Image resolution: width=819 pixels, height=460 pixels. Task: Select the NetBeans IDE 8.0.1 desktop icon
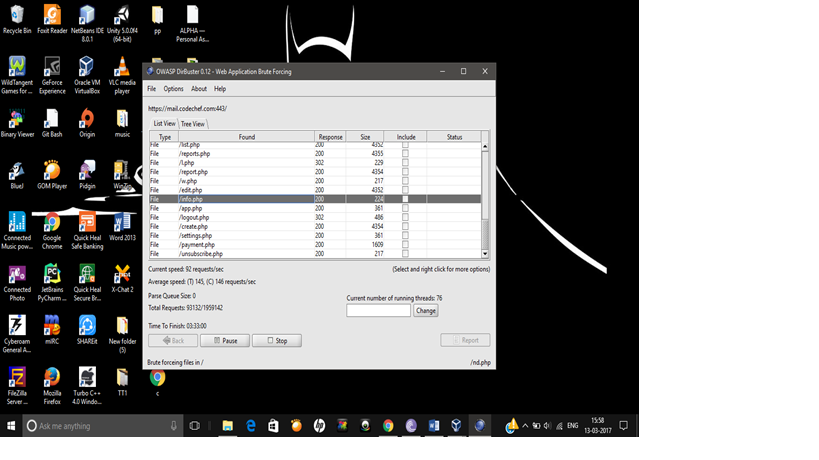(87, 23)
